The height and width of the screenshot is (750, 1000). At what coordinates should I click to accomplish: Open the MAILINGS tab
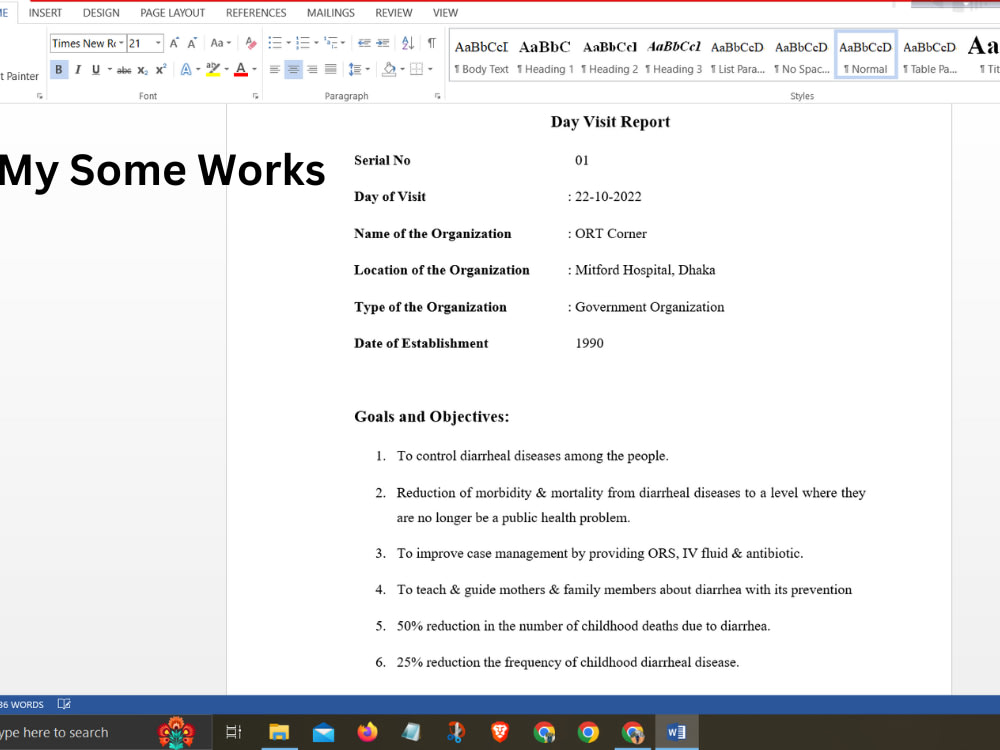(330, 13)
